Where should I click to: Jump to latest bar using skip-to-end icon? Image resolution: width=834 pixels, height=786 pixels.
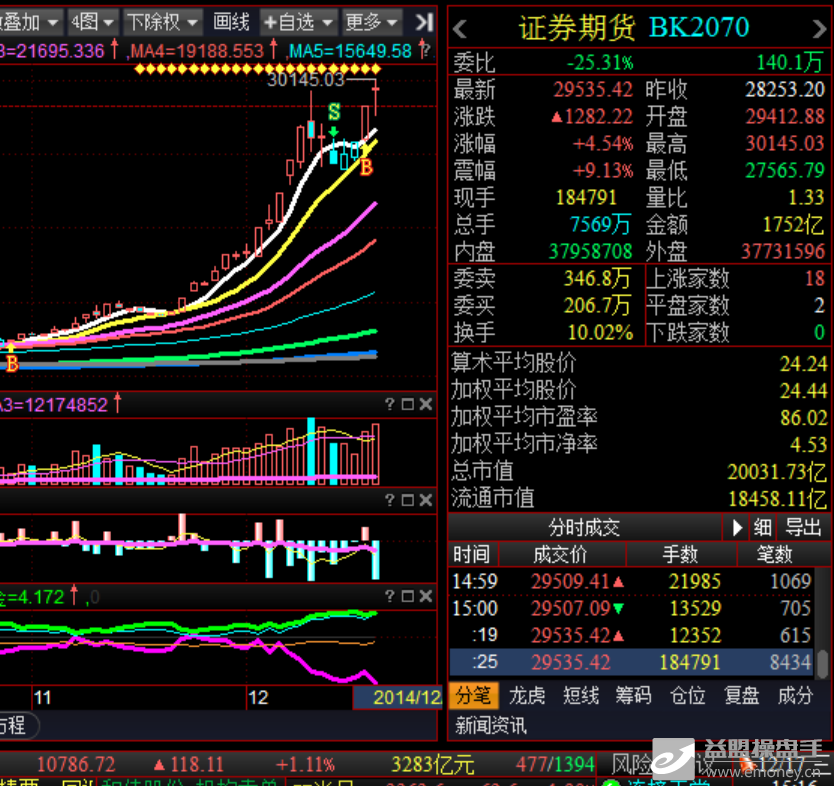424,21
